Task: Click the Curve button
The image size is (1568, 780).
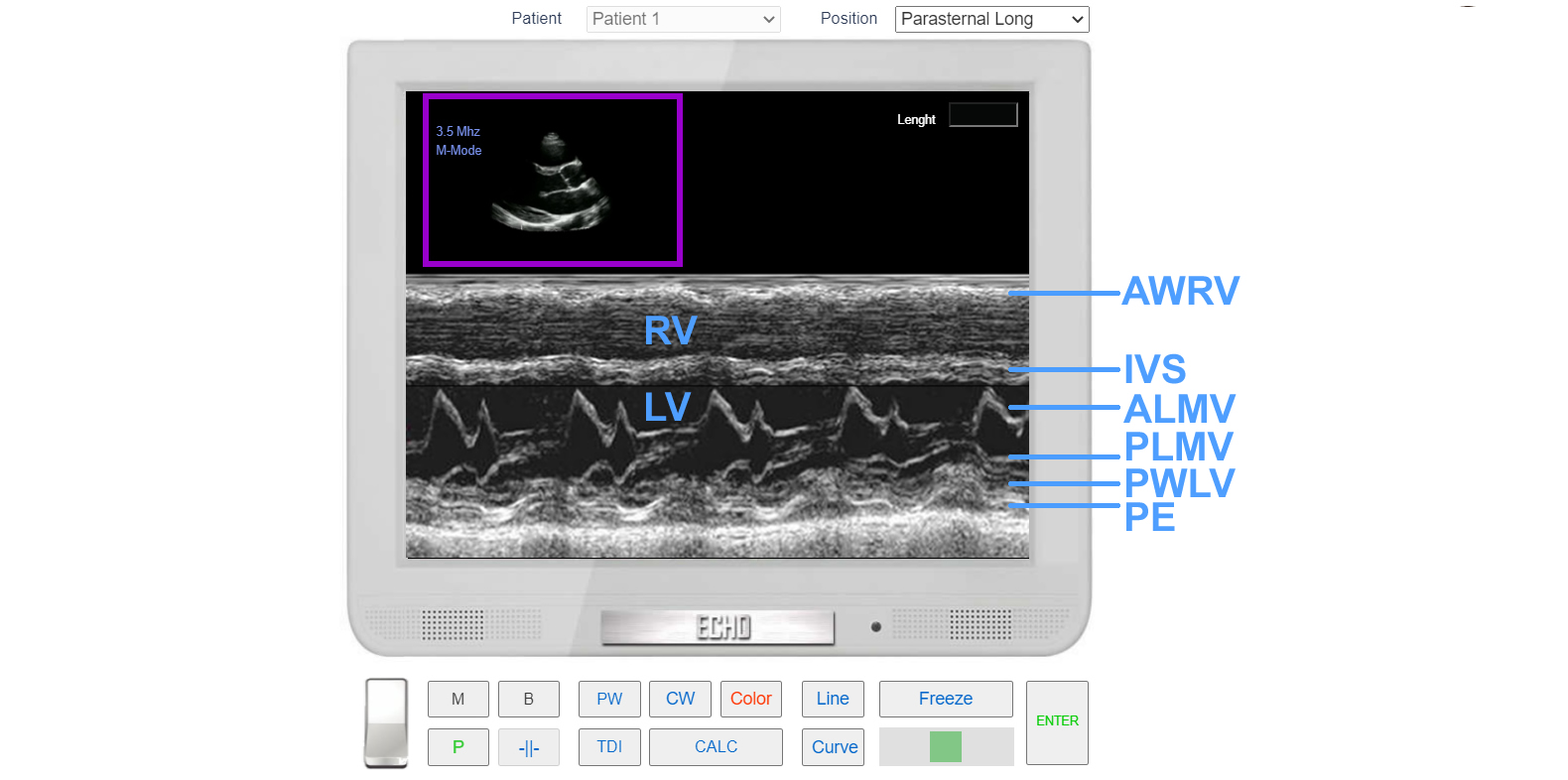Action: point(833,747)
